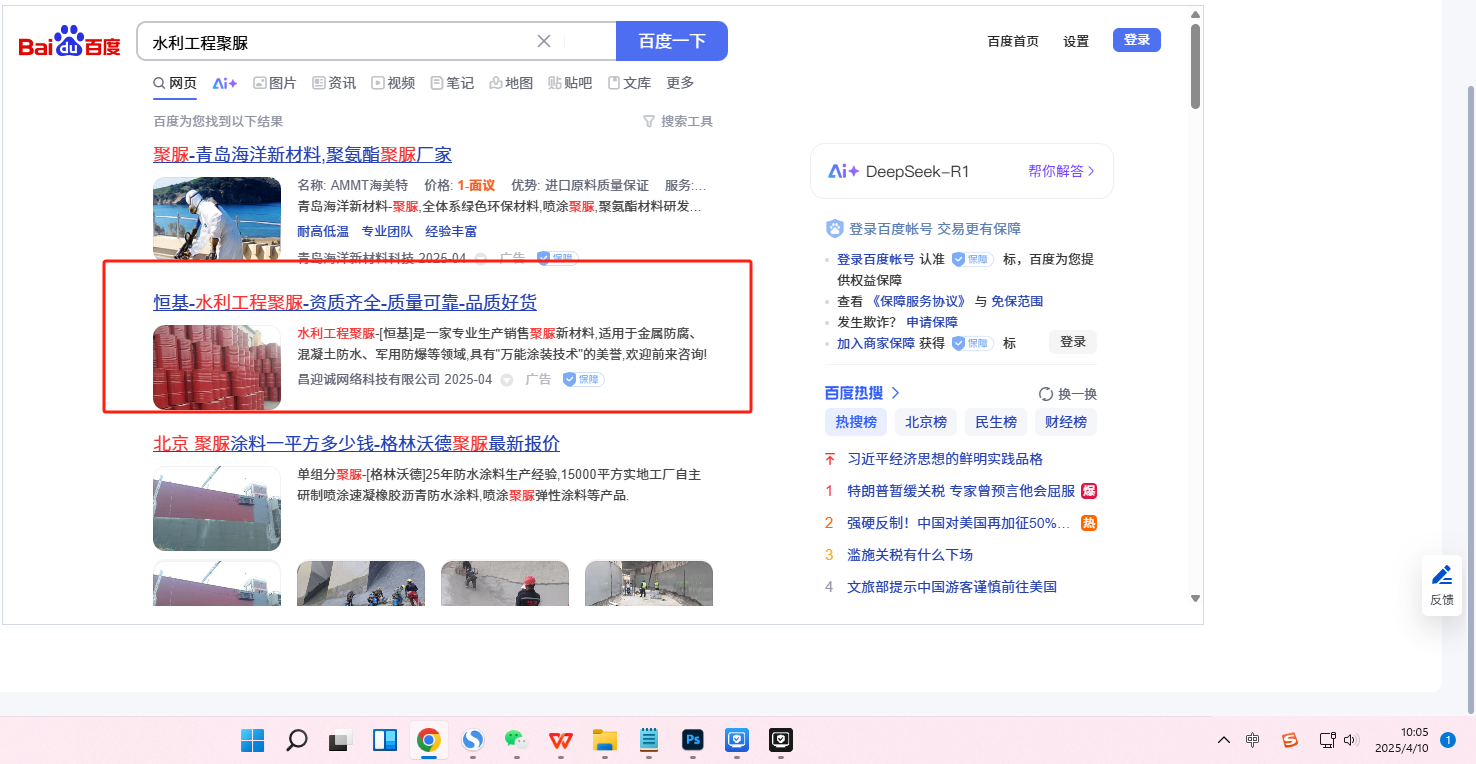Switch to the 图片 tab

[x=274, y=83]
